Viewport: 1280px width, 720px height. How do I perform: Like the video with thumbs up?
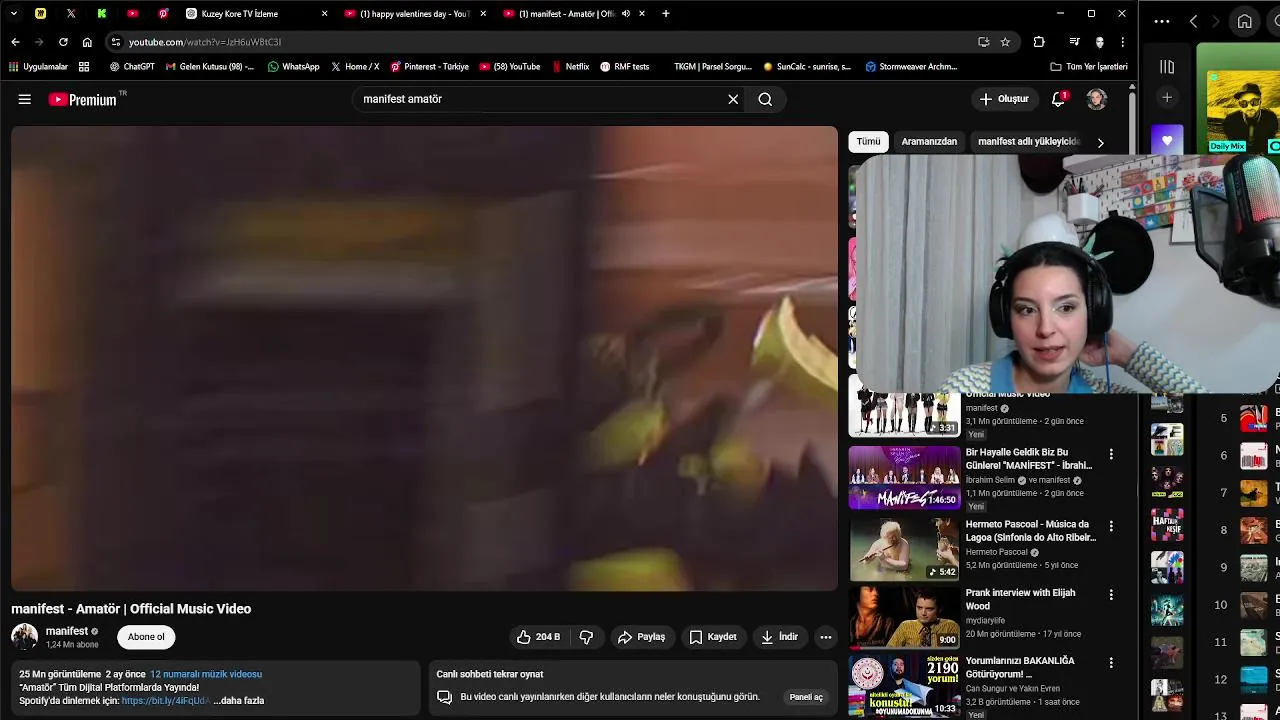[x=538, y=637]
